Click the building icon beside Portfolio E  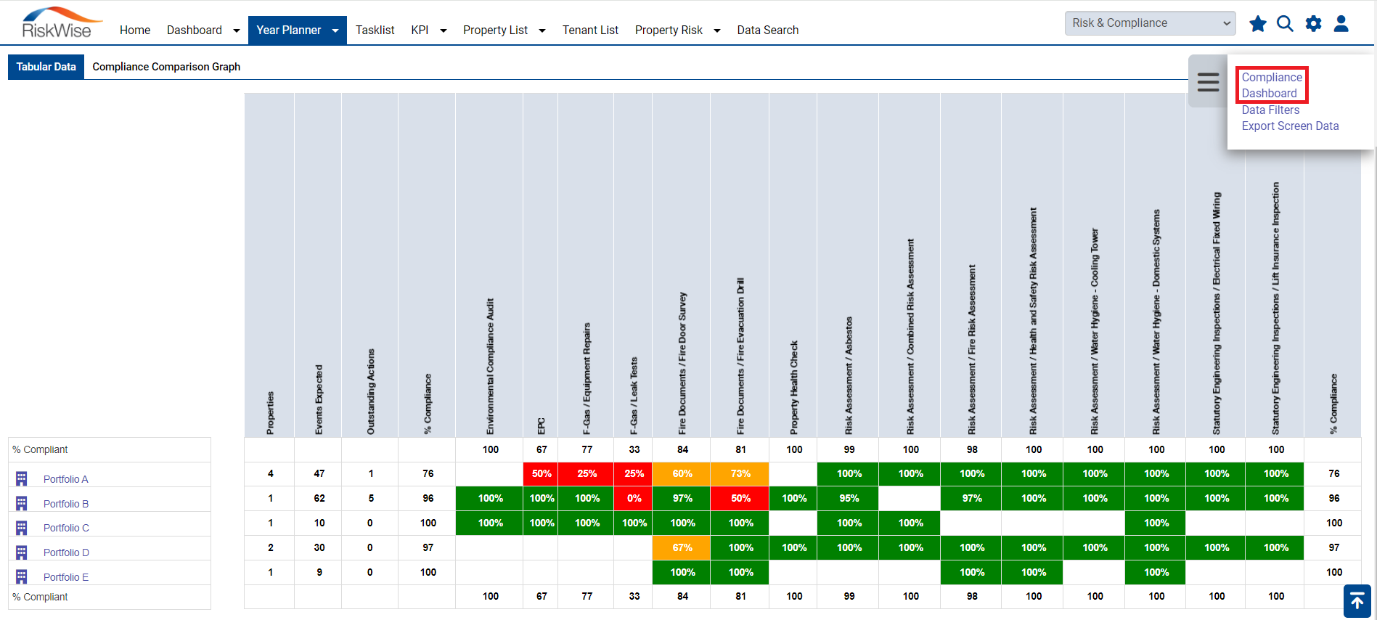coord(22,577)
